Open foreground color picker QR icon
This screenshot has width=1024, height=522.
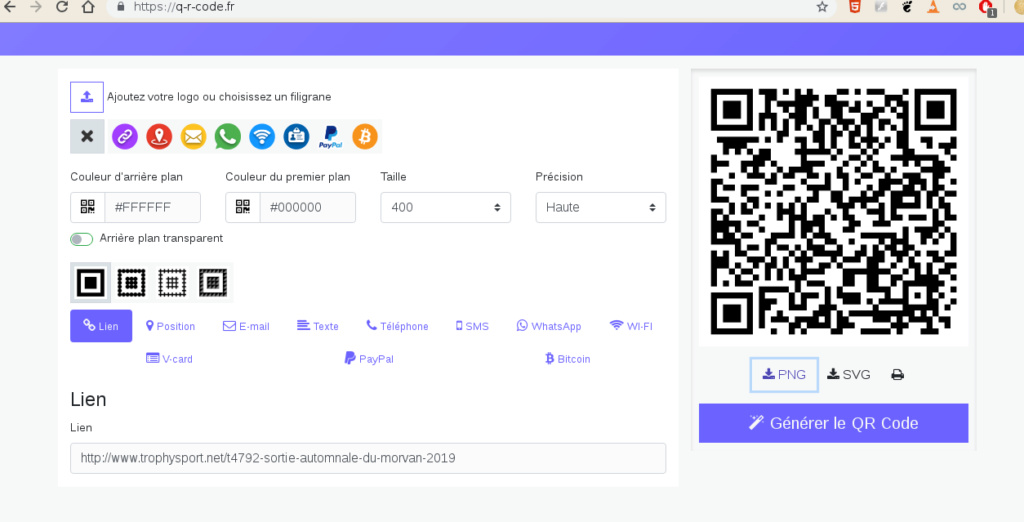point(243,207)
